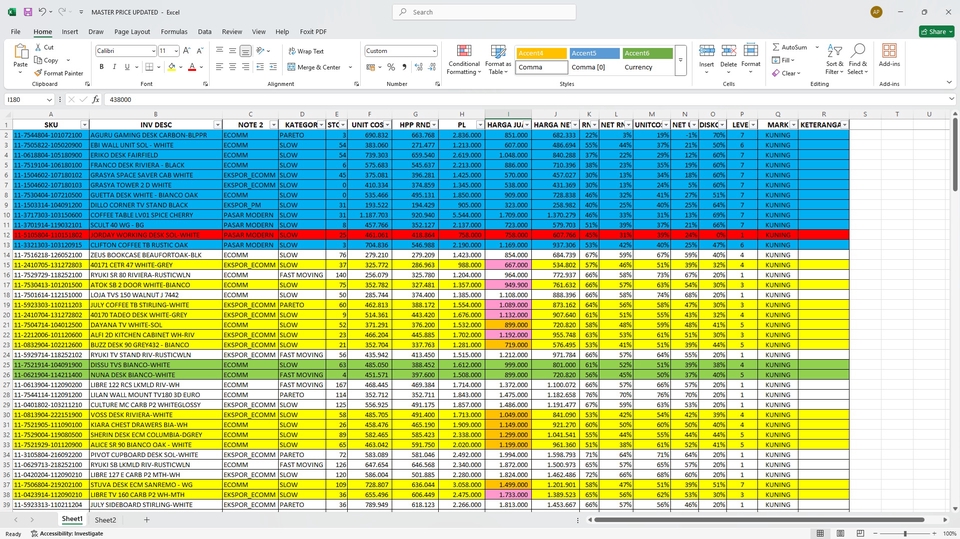The image size is (960, 539).
Task: Apply the Accent4 orange cell style
Action: coord(541,53)
